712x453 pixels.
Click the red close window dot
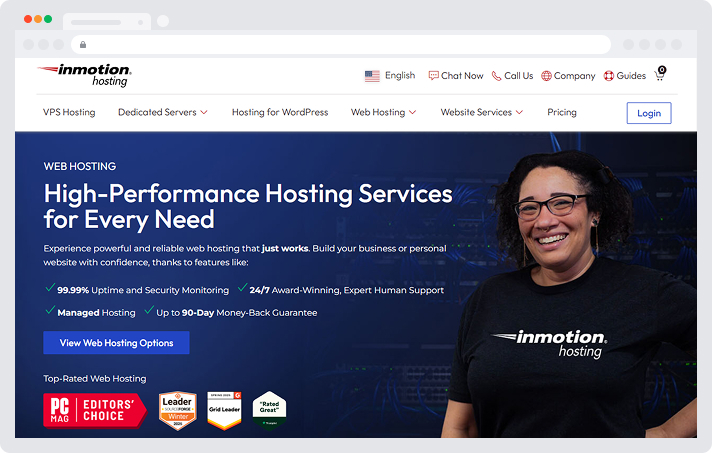[28, 19]
